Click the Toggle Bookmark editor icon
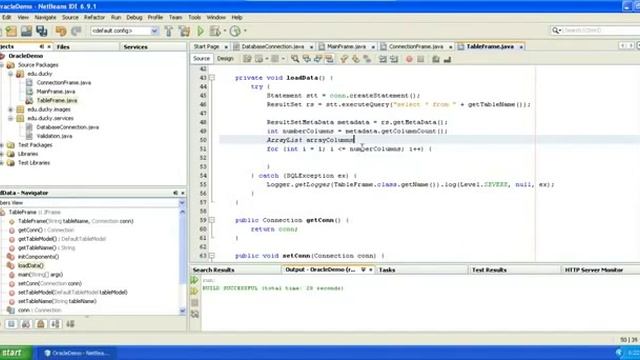The image size is (640, 360). tap(367, 59)
